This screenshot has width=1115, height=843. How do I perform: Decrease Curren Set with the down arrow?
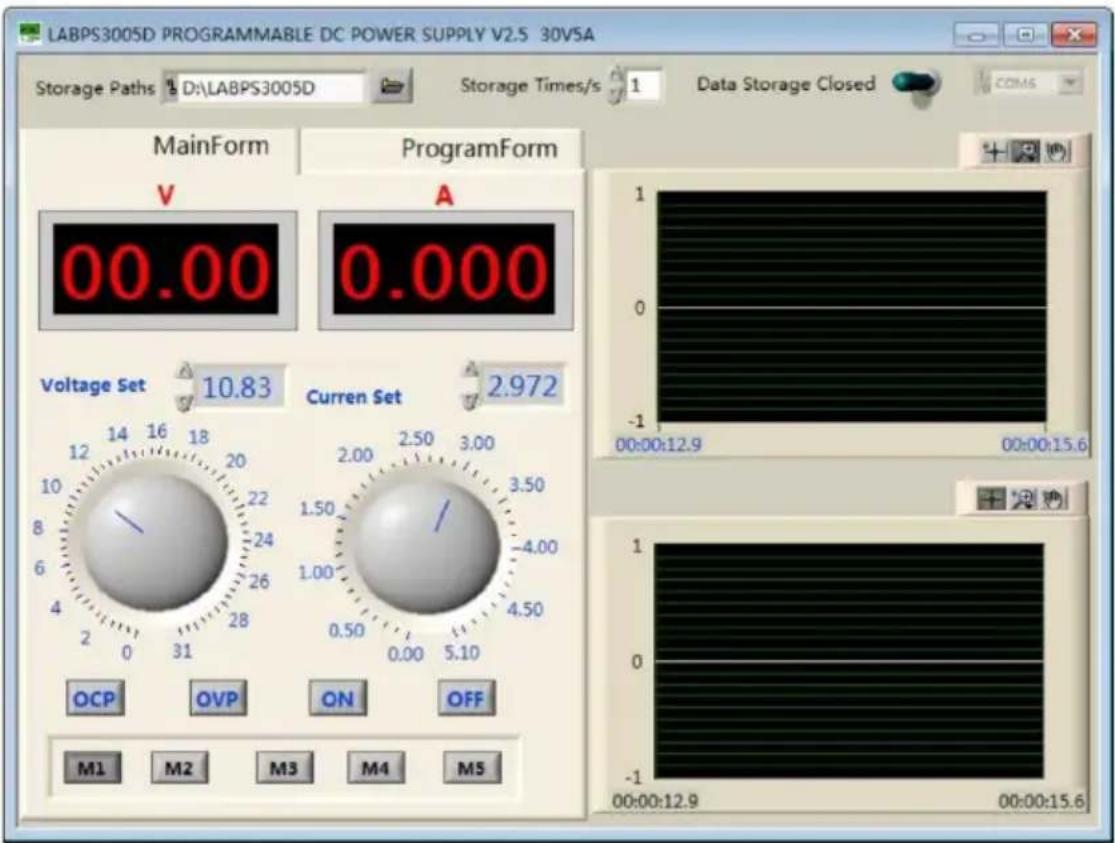pyautogui.click(x=470, y=400)
